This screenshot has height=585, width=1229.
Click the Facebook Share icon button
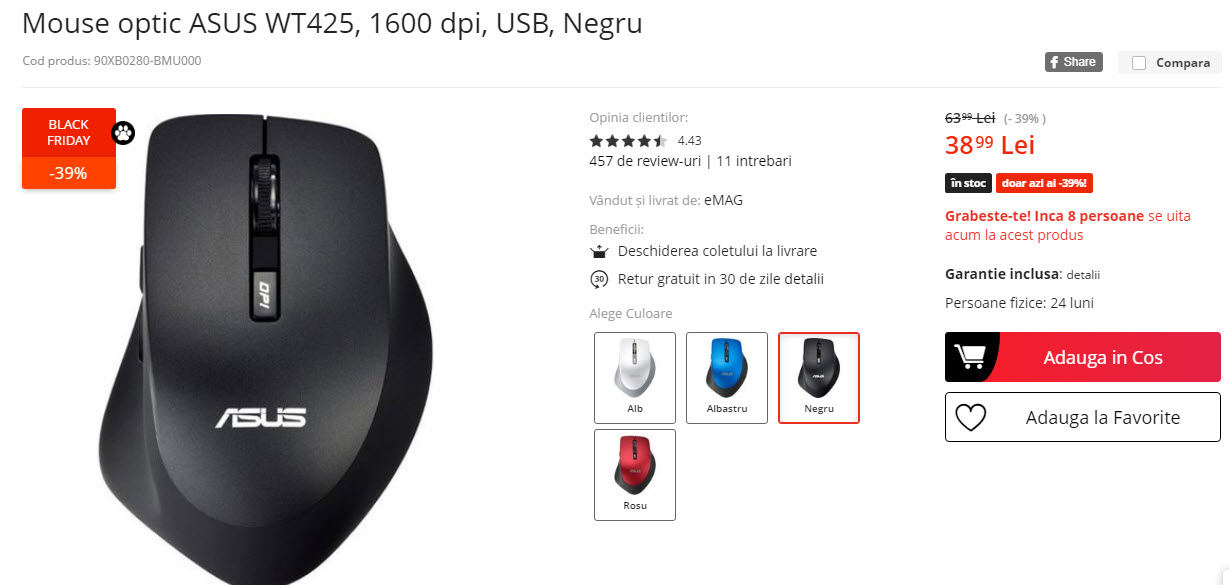[x=1073, y=62]
